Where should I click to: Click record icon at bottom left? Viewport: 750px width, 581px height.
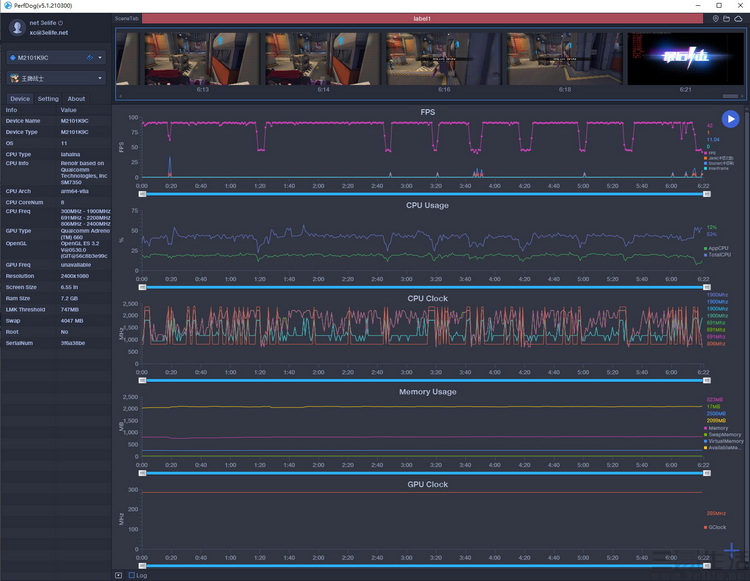coord(119,575)
